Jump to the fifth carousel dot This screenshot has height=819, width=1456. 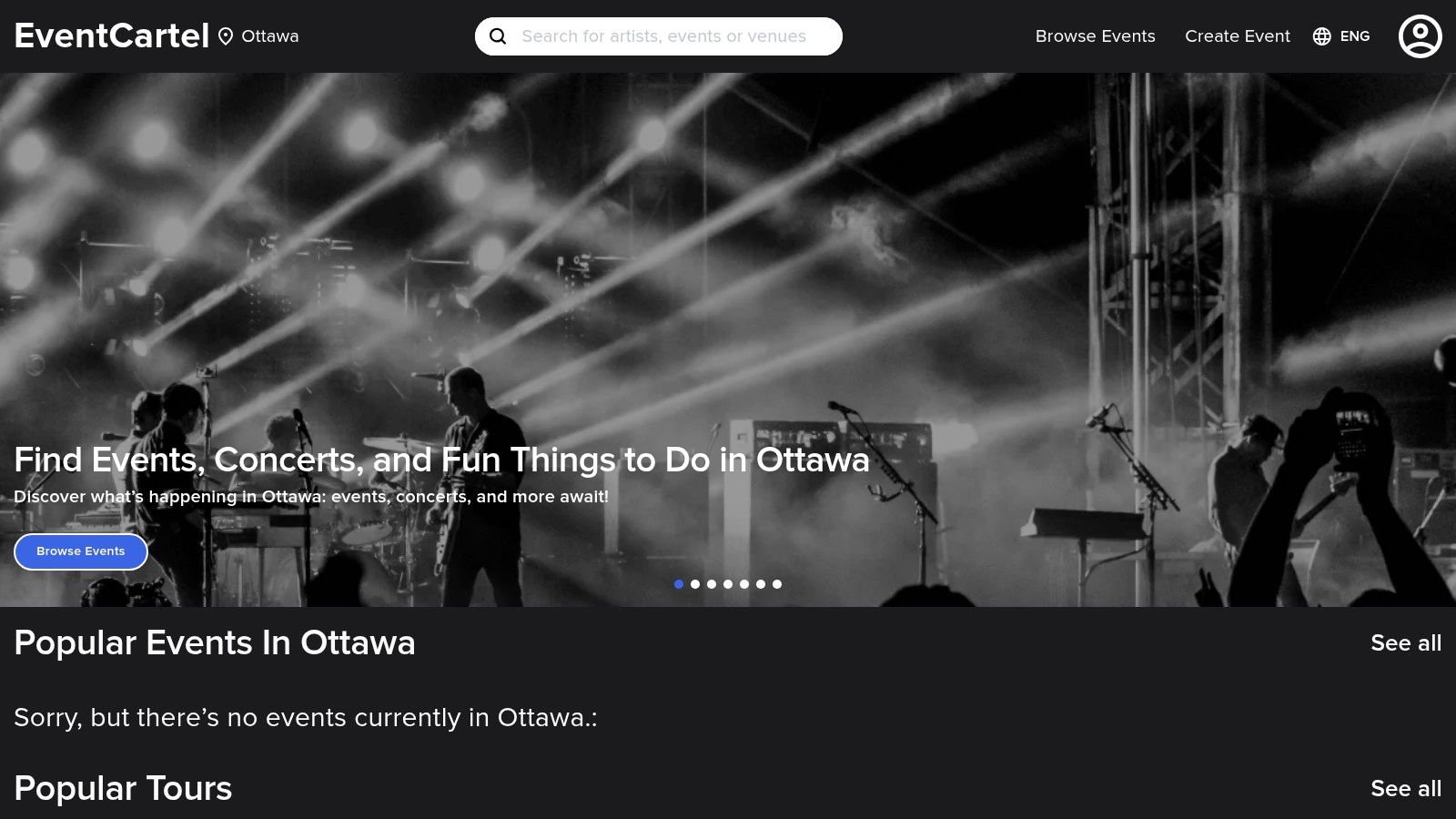744,584
